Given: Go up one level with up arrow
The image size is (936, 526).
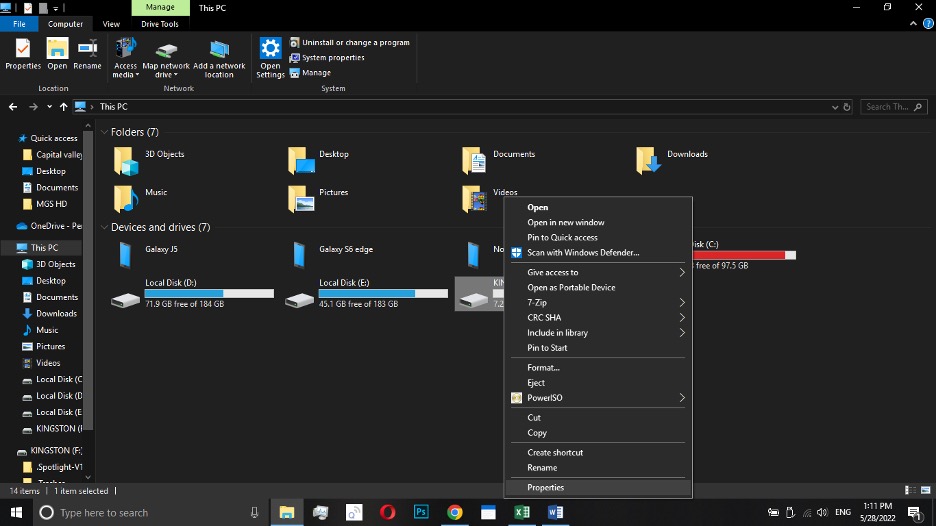Looking at the screenshot, I should pyautogui.click(x=63, y=107).
